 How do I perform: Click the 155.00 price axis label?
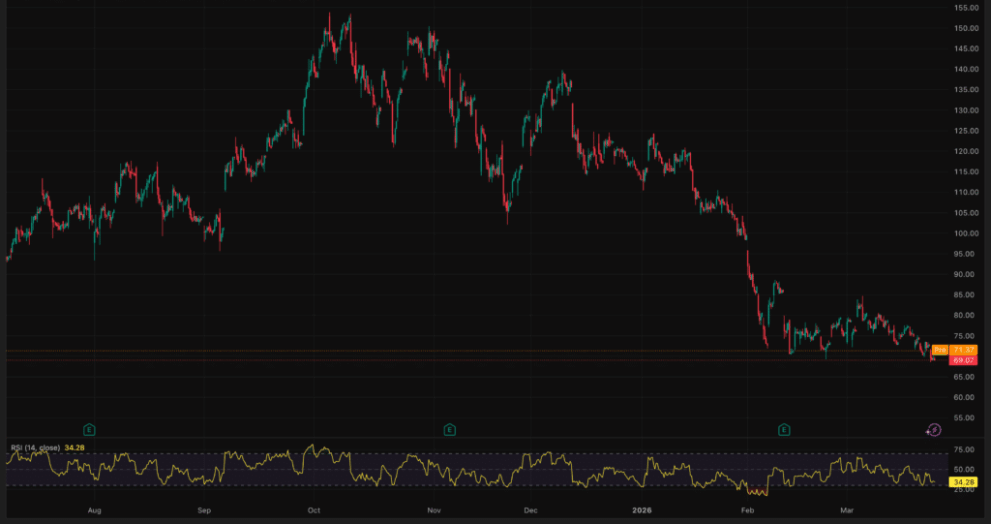[x=964, y=8]
